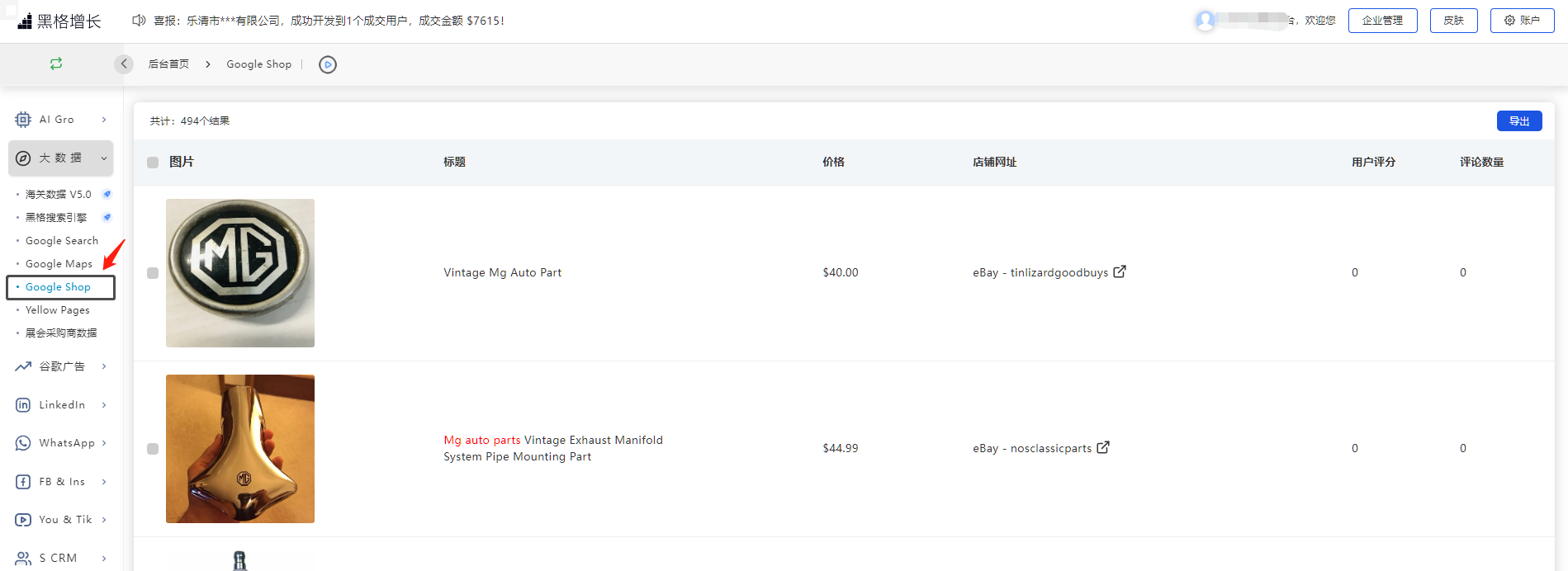The height and width of the screenshot is (571, 1568).
Task: Expand the WhatsApp sidebar menu
Action: (61, 443)
